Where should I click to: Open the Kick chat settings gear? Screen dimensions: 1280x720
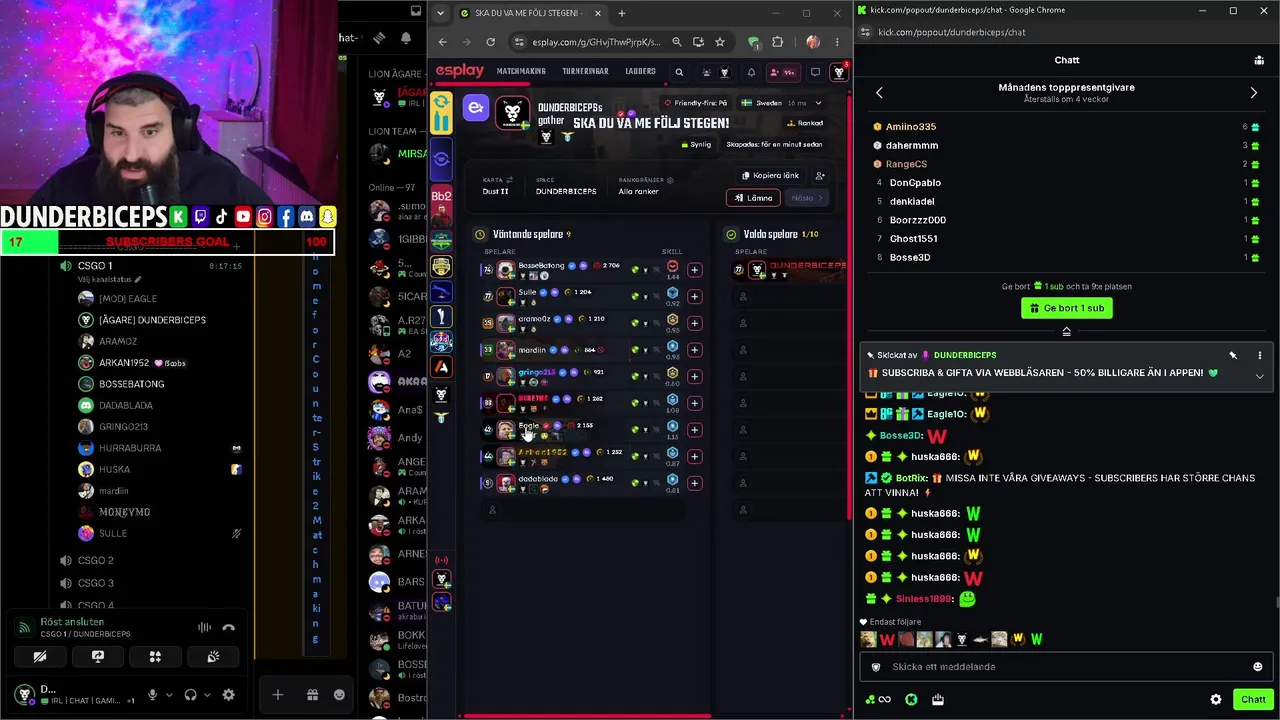click(x=1216, y=700)
